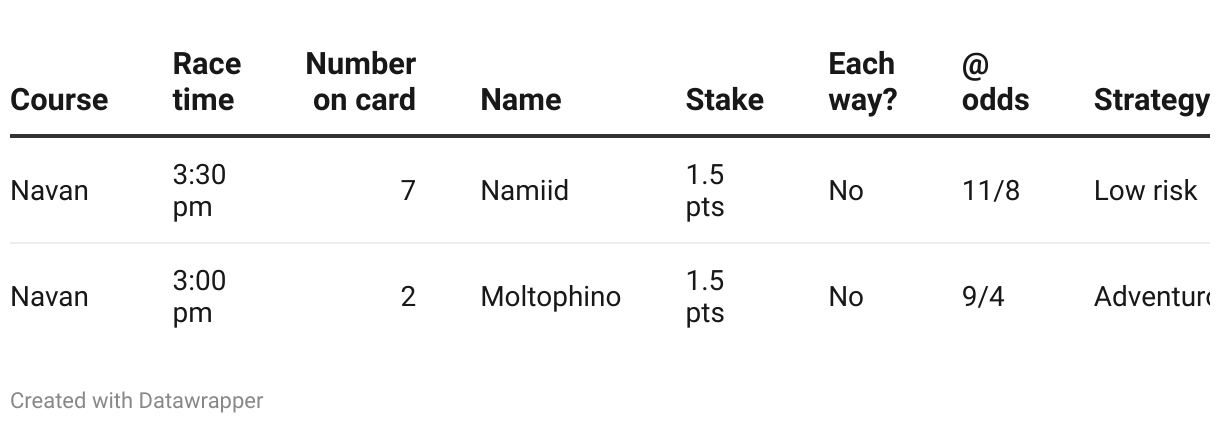
Task: Select the Stake column header
Action: pyautogui.click(x=725, y=100)
